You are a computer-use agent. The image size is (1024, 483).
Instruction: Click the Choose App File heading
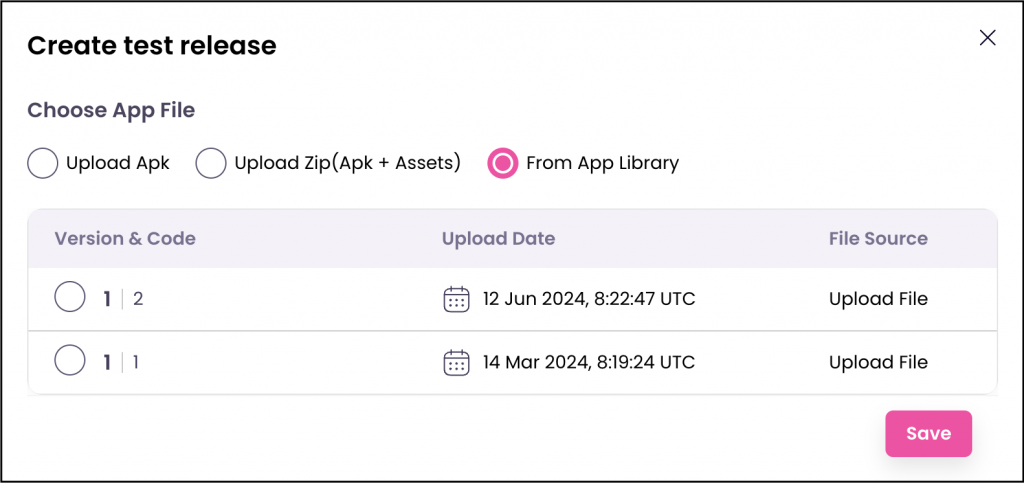[x=111, y=110]
